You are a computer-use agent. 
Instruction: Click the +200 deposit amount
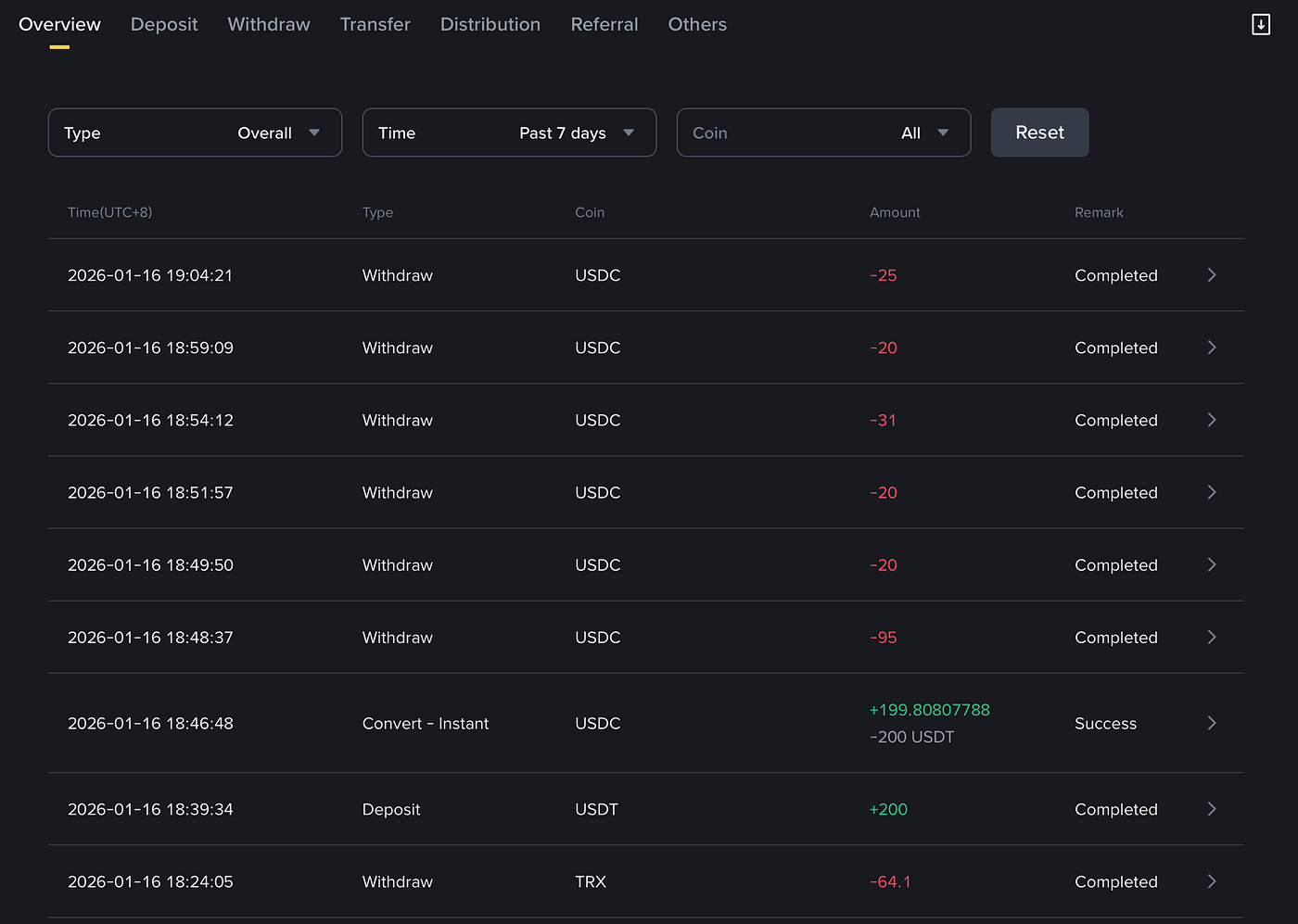point(888,809)
